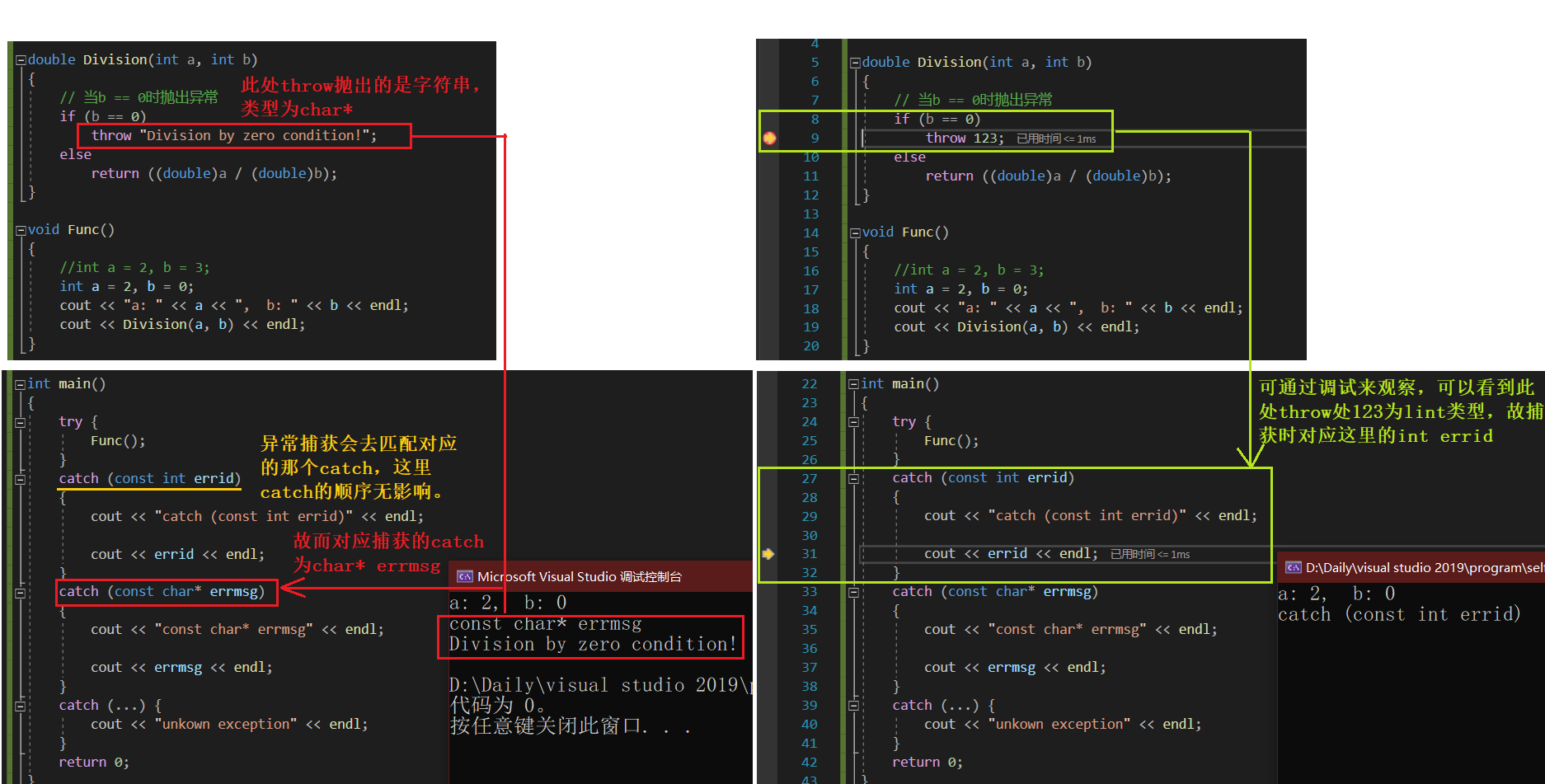Click "cout << Division(a, b) << endl;" on line 19
1545x784 pixels.
(1017, 326)
